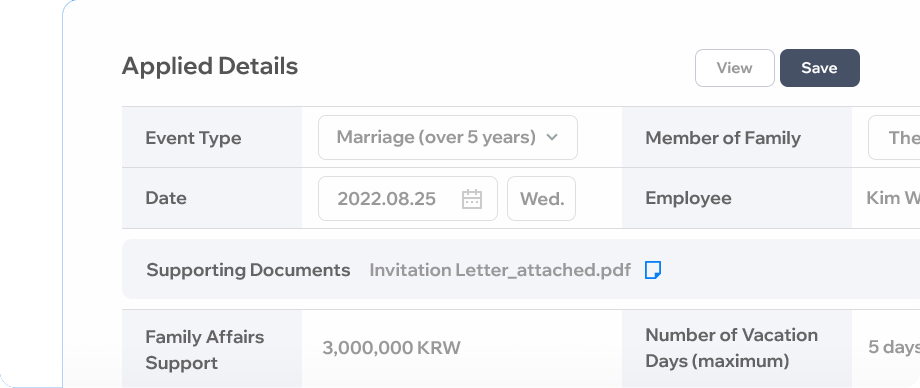Select the Wed. weekday field
The image size is (920, 388).
tap(542, 198)
